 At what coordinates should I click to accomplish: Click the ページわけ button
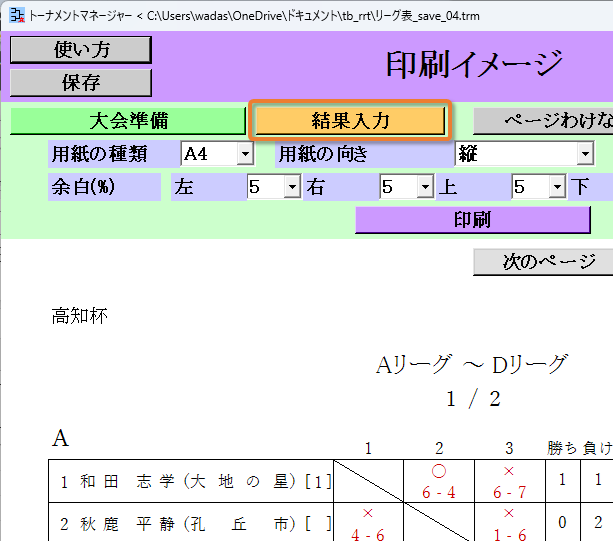click(x=543, y=120)
